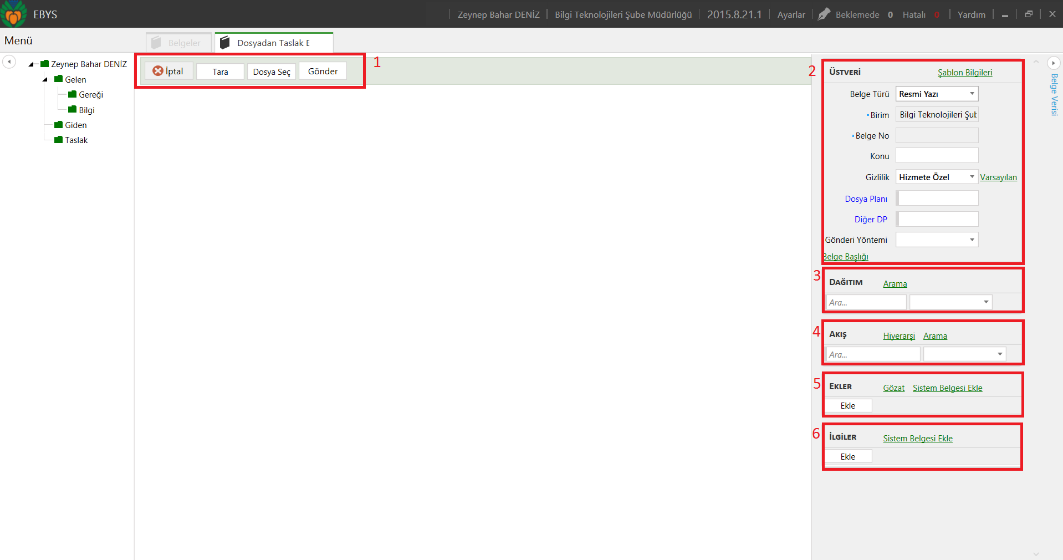Click the Hiyerarşi link in Akış
Screen dimensions: 1063x560
click(x=899, y=336)
